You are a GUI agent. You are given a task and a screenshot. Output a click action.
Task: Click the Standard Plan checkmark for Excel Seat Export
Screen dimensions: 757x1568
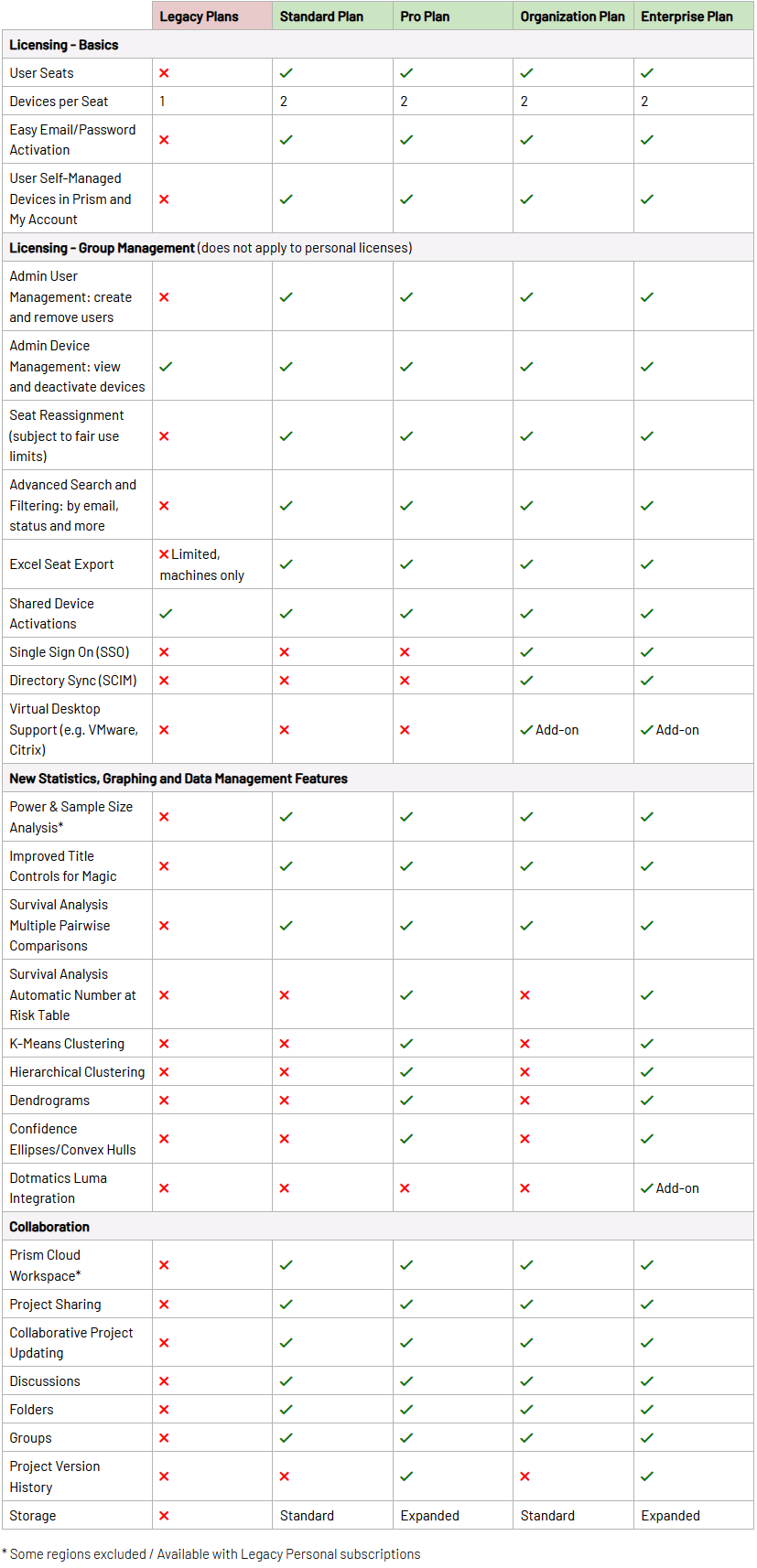286,564
